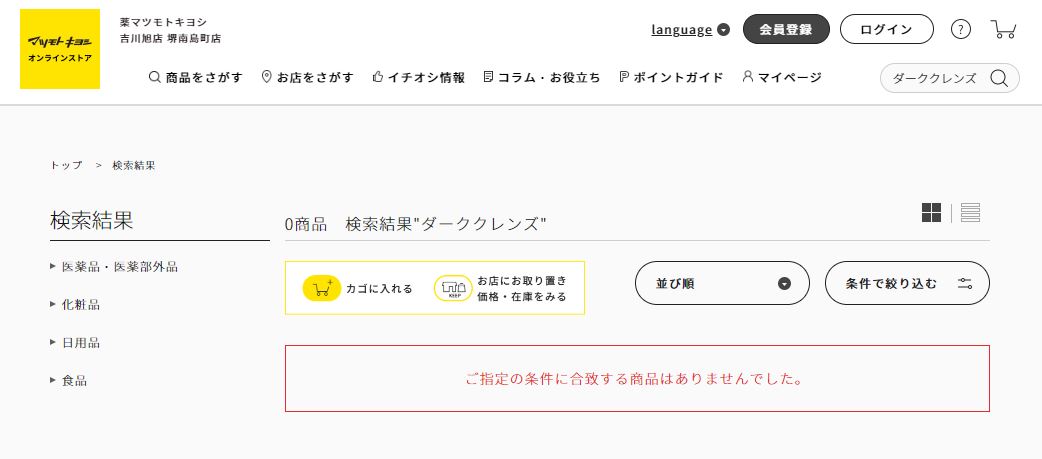The height and width of the screenshot is (459, 1042).
Task: Expand the 医薬品・医薬部外品 category
Action: pyautogui.click(x=114, y=267)
